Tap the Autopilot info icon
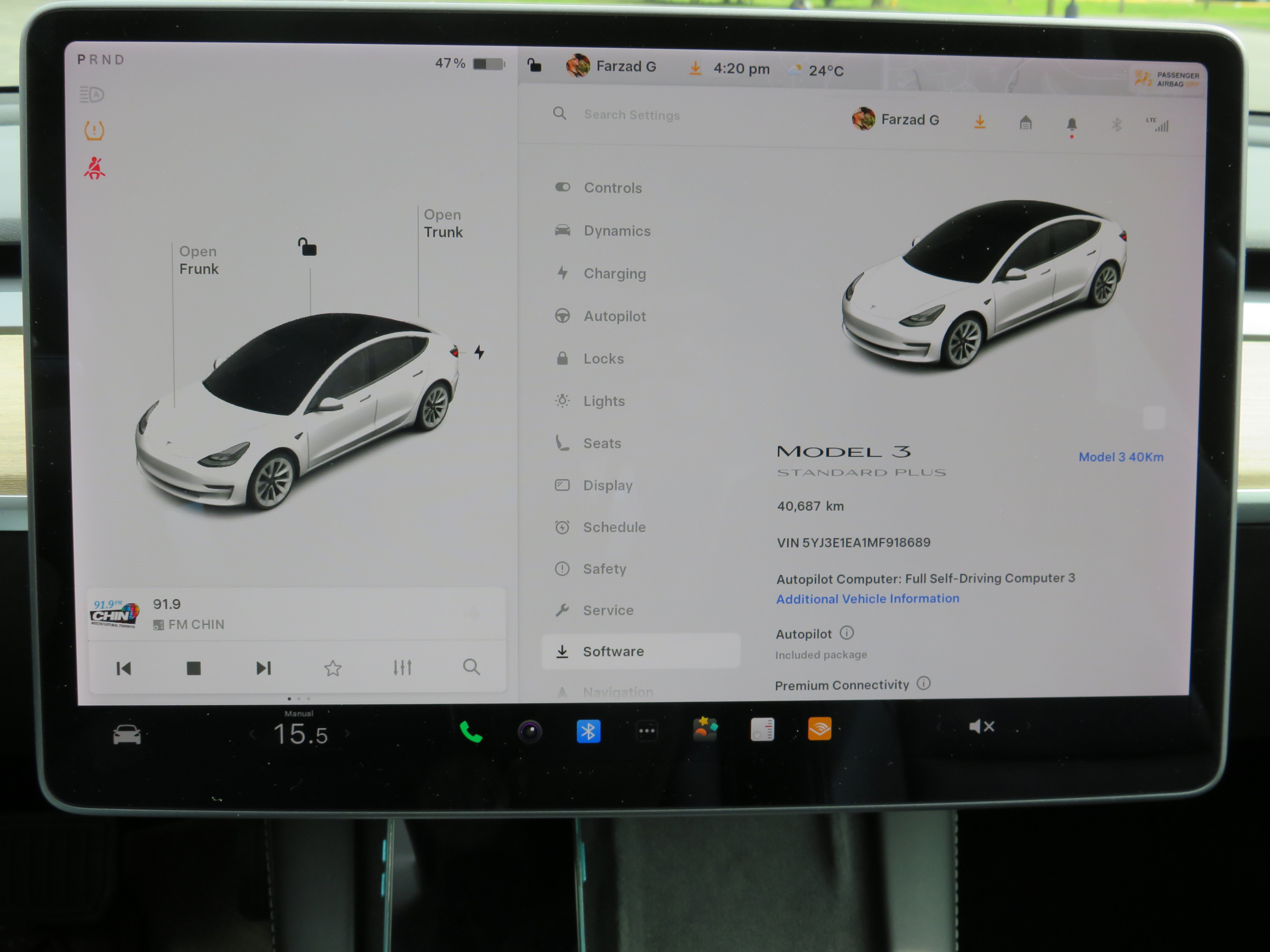1270x952 pixels. coord(847,633)
